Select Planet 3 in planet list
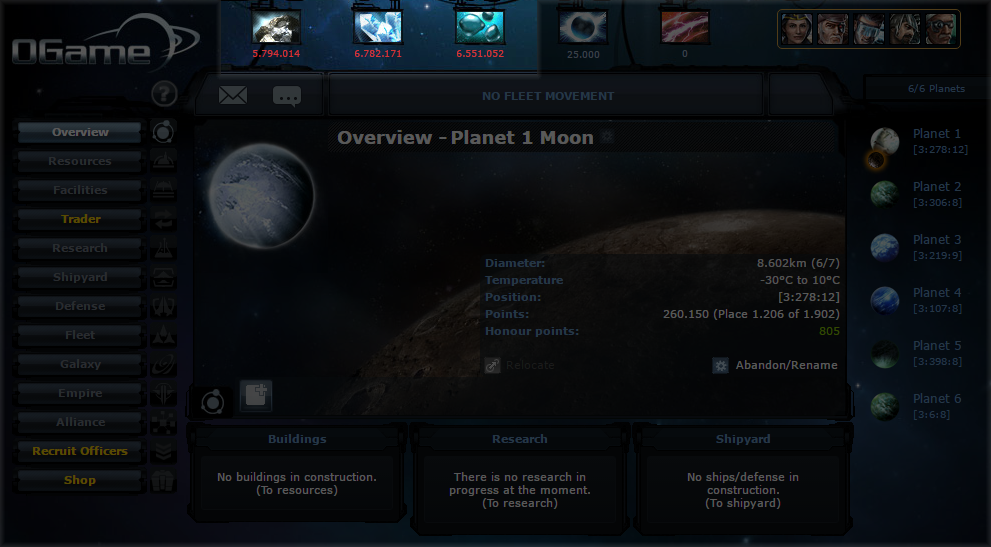Image resolution: width=991 pixels, height=547 pixels. (918, 247)
